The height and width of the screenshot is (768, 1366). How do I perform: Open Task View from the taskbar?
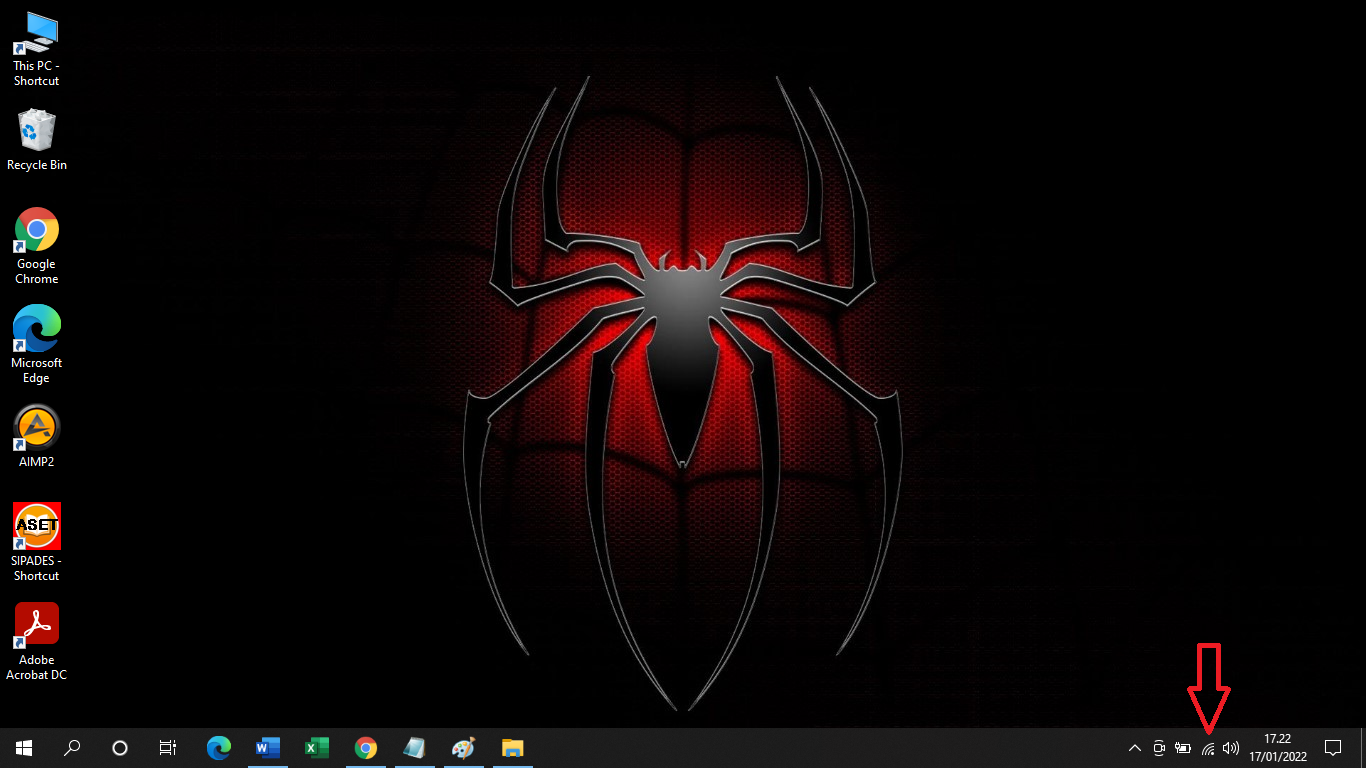[x=168, y=748]
